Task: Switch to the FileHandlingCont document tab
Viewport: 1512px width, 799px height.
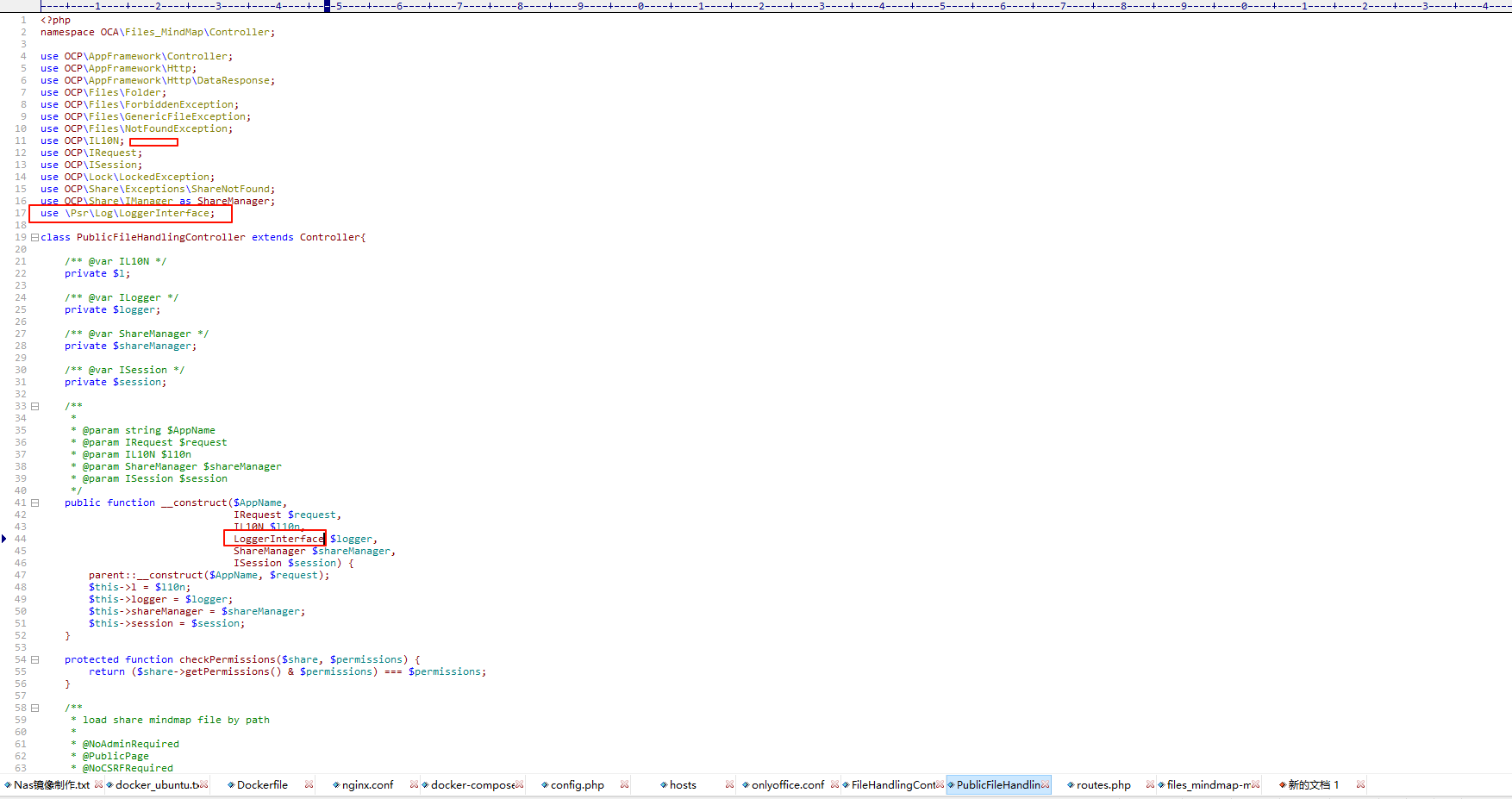Action: point(893,784)
